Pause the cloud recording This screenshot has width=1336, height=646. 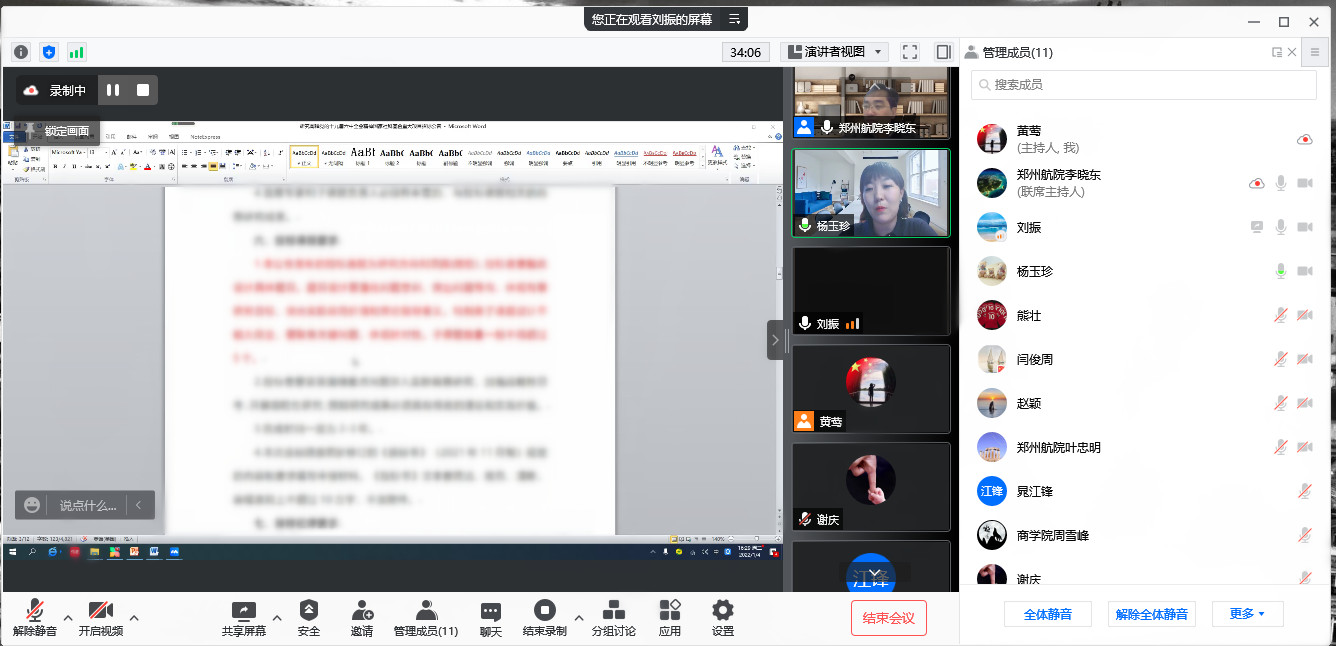tap(113, 90)
